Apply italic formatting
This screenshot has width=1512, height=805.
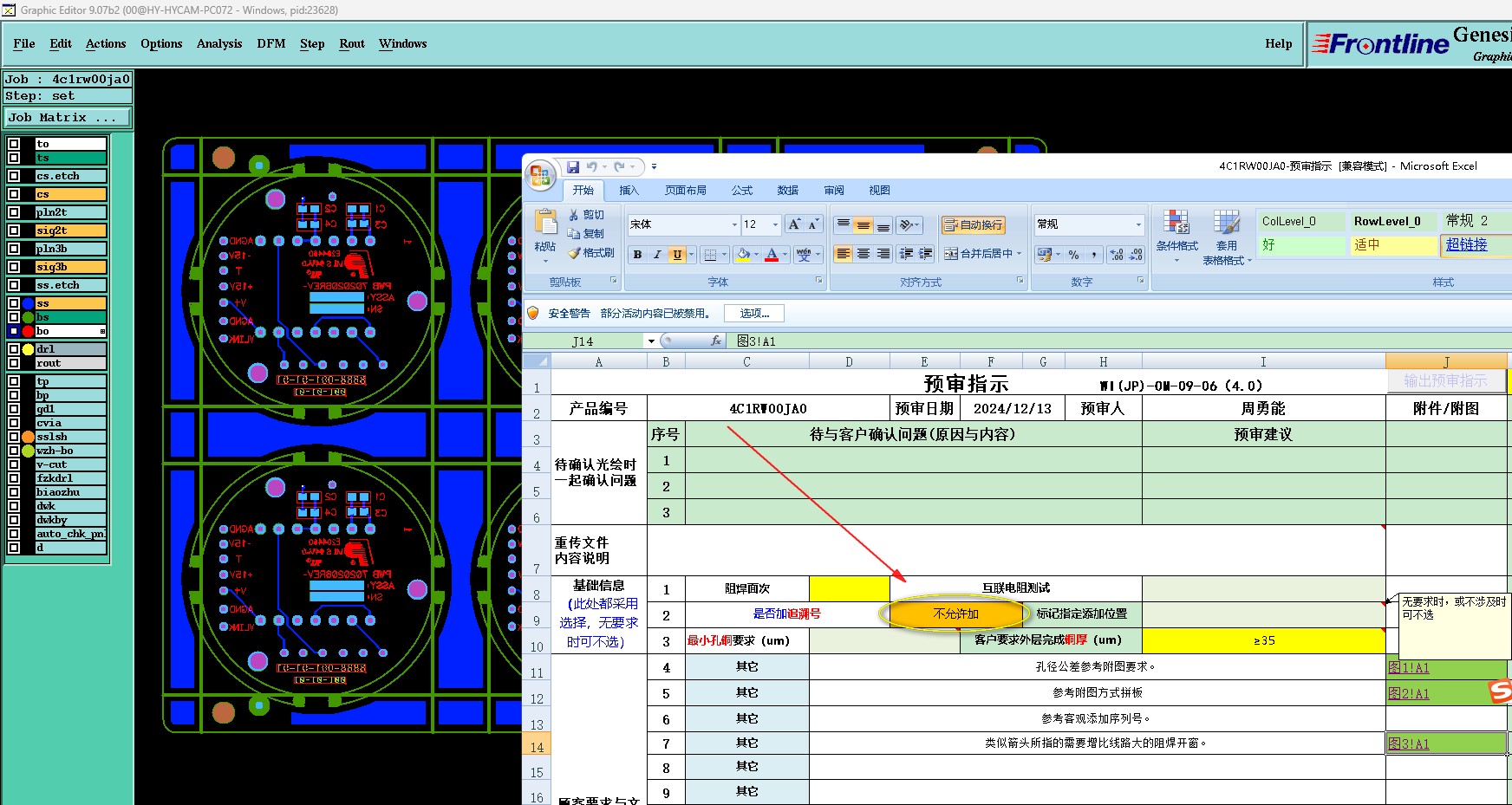pyautogui.click(x=657, y=255)
